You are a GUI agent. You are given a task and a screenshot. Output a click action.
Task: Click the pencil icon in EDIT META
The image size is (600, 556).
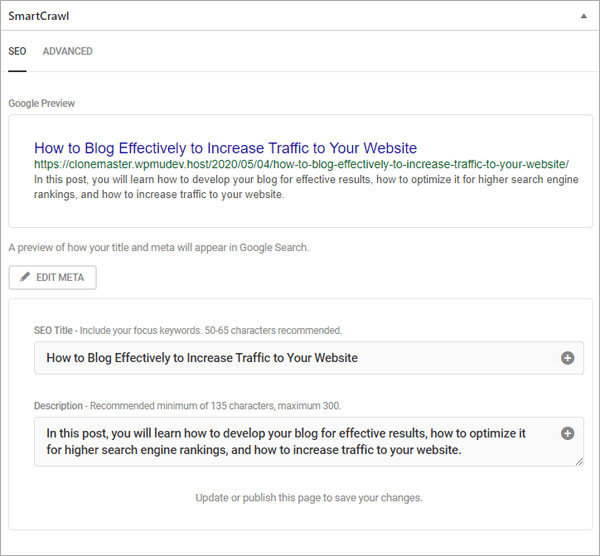click(25, 277)
